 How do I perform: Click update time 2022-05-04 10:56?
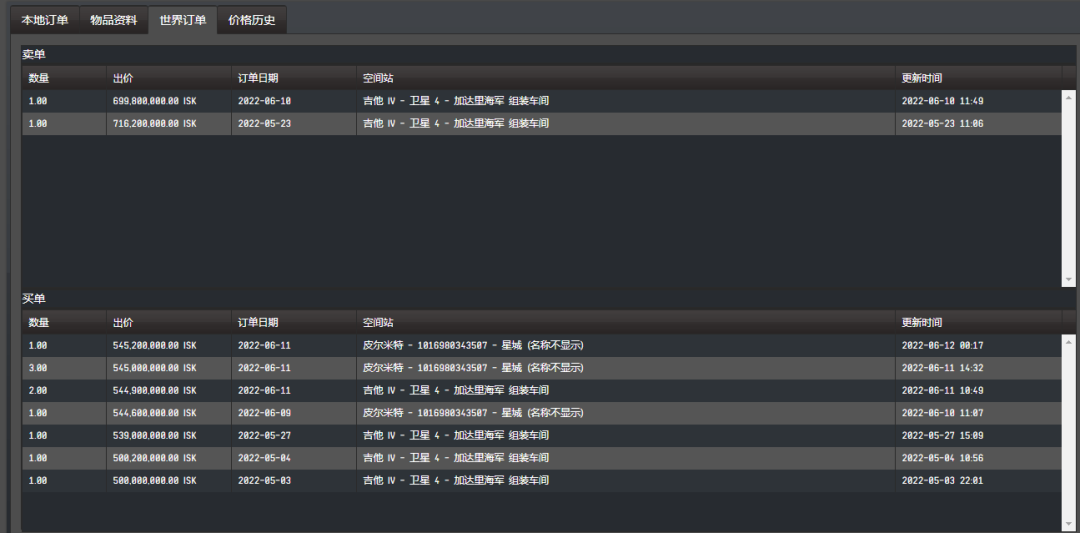point(942,458)
